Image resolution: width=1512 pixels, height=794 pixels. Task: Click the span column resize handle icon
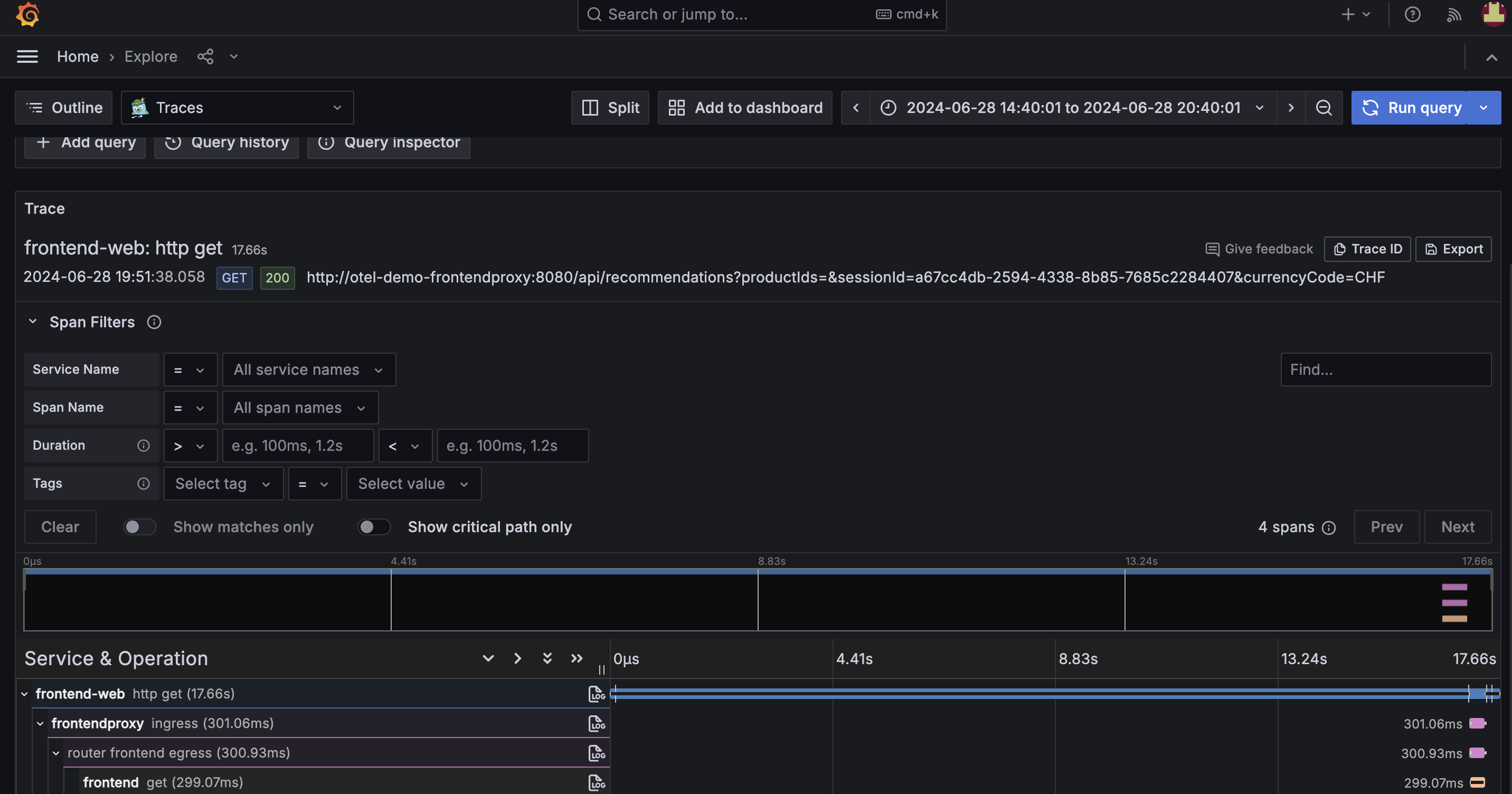[602, 669]
